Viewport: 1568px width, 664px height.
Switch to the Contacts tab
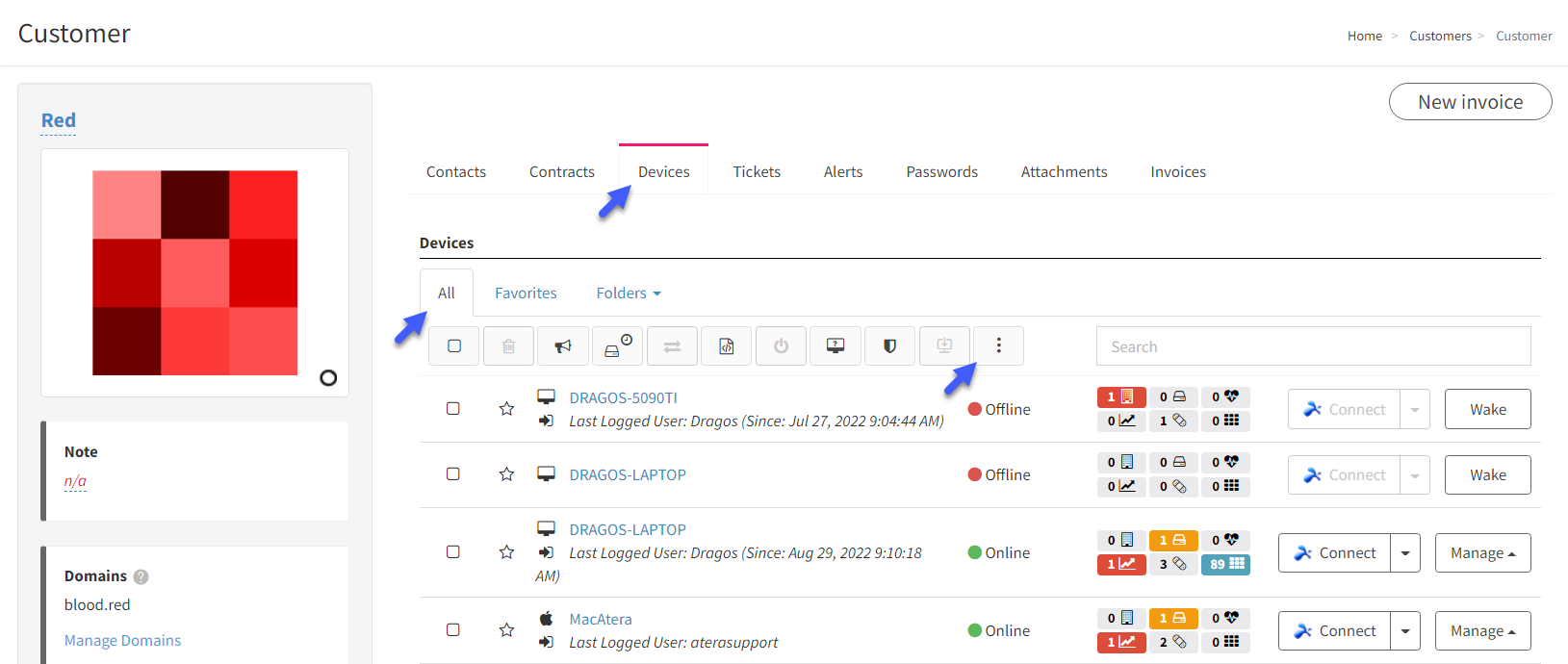pos(456,172)
